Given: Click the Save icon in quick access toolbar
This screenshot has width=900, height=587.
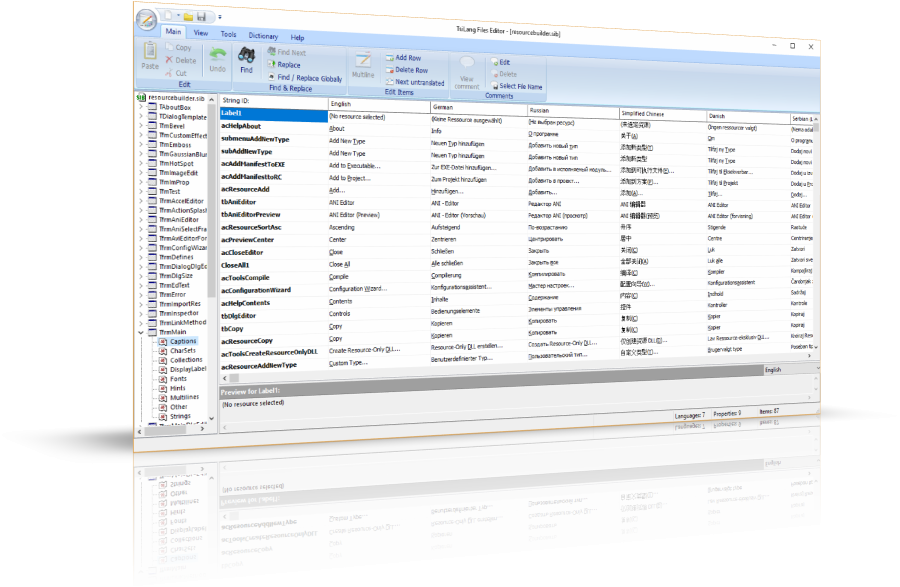Looking at the screenshot, I should [x=200, y=17].
